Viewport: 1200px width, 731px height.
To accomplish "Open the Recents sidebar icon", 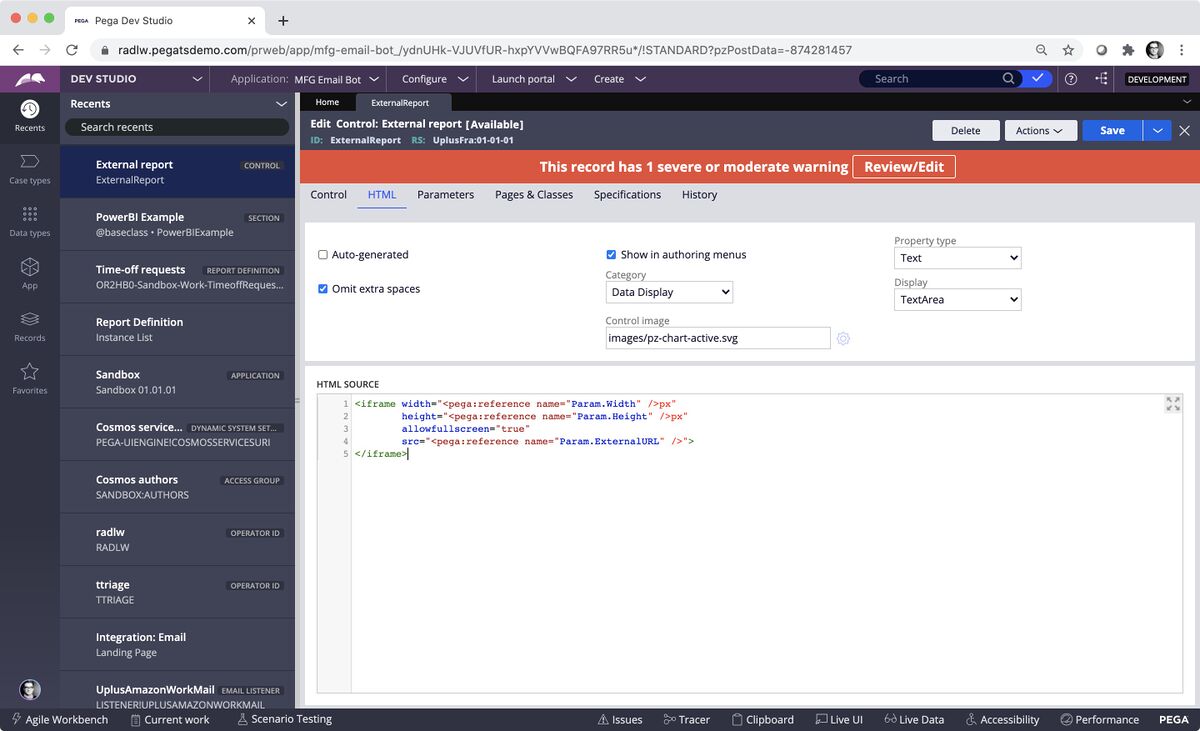I will tap(29, 115).
